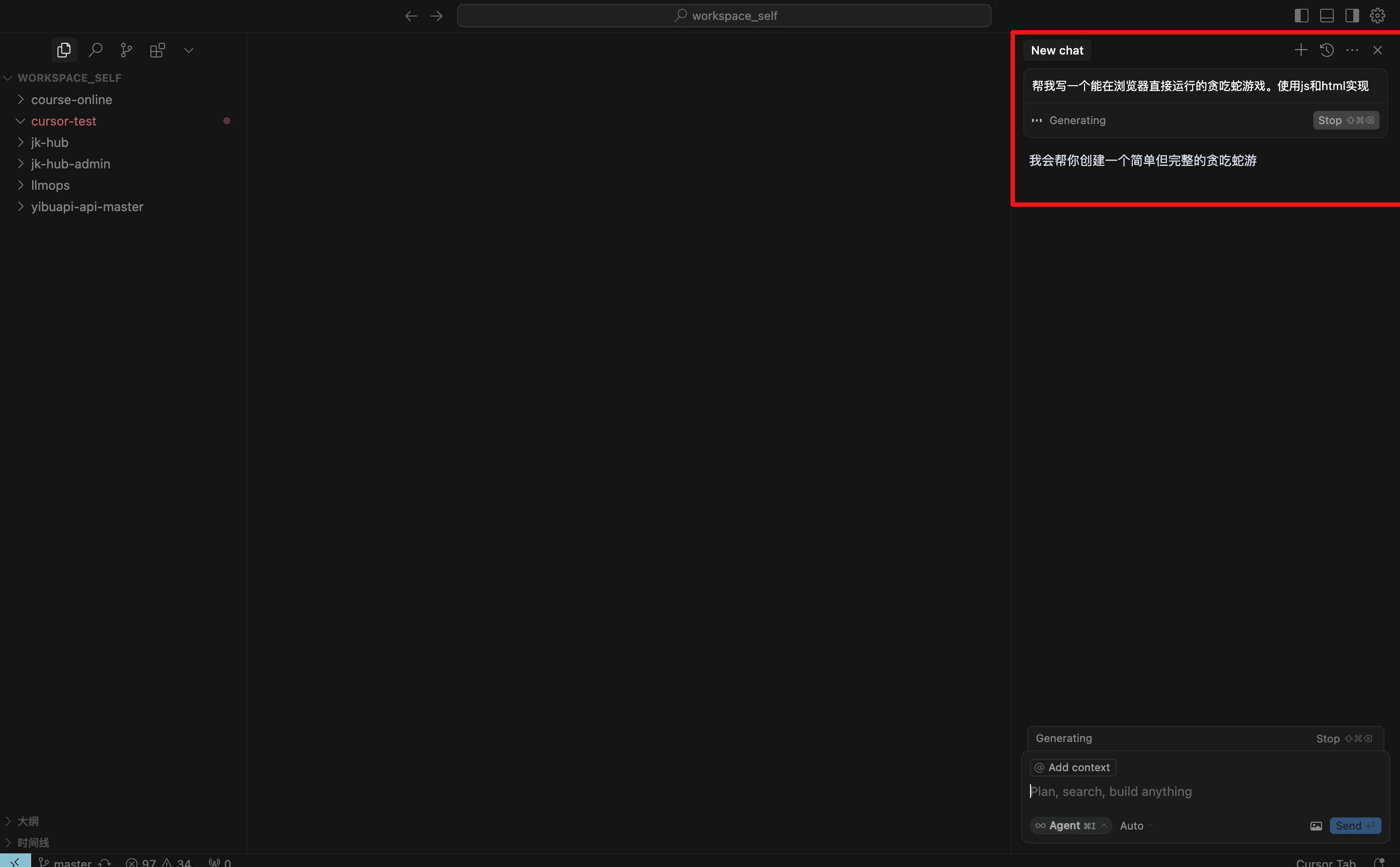Open the Search sidebar icon
The height and width of the screenshot is (867, 1400).
coord(95,51)
